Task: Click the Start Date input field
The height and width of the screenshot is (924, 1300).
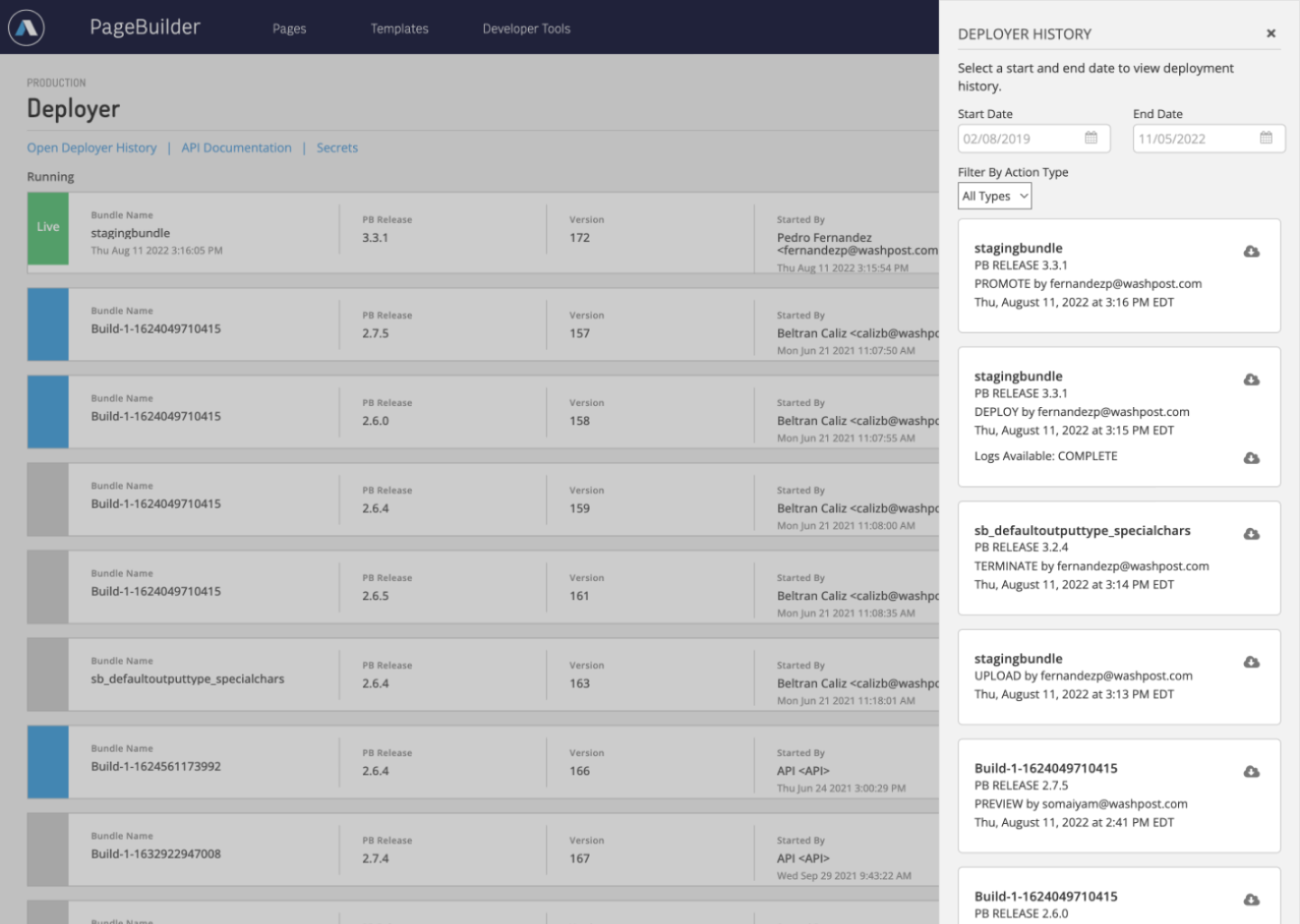Action: click(x=1034, y=138)
